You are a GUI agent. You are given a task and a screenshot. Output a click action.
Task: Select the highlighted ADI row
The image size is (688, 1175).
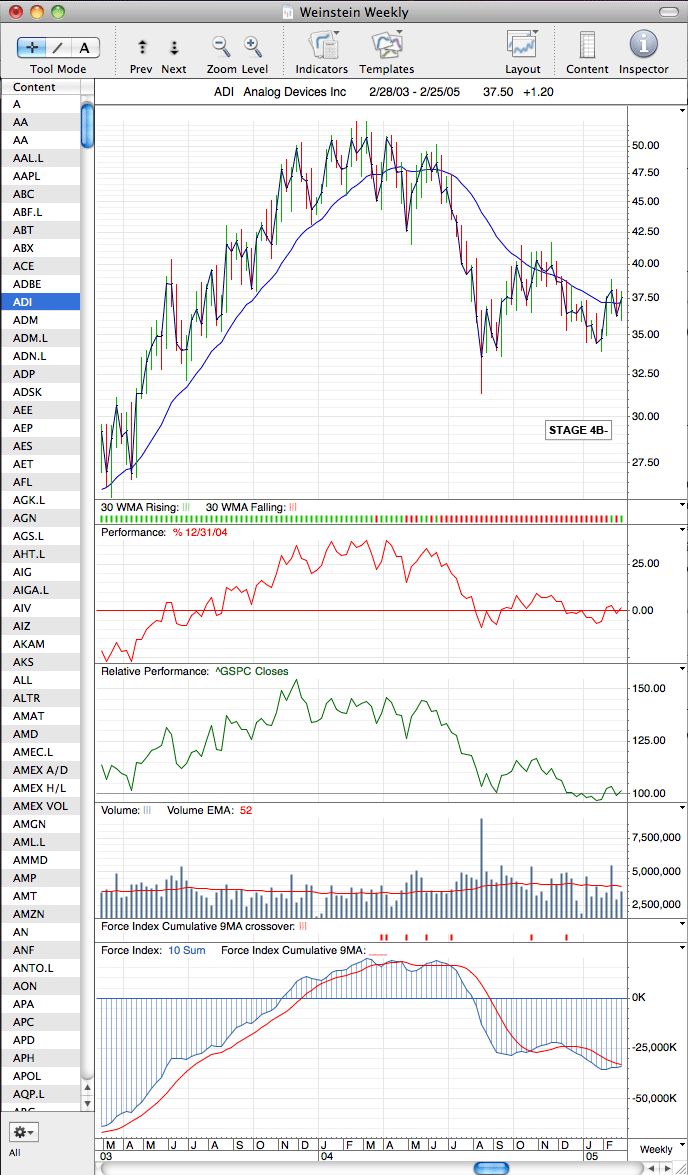[x=39, y=302]
